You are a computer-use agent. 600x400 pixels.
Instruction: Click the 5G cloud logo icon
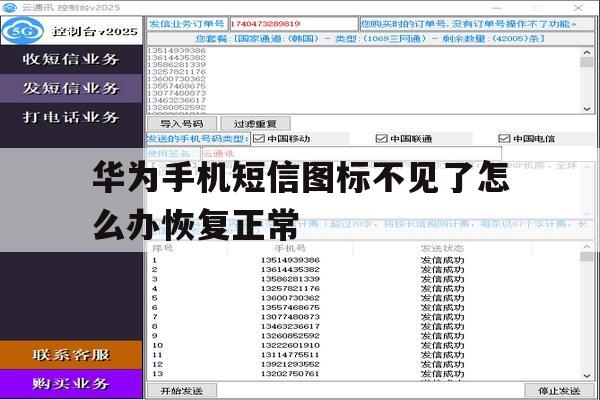click(23, 31)
